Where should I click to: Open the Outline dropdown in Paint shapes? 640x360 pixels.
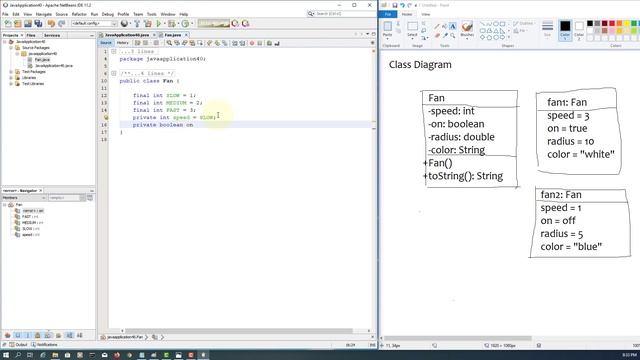(x=524, y=24)
